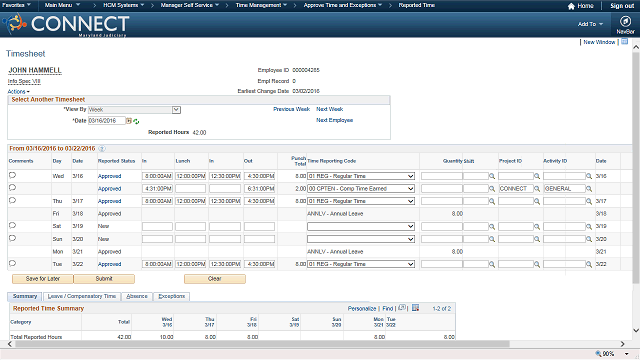Open the NavBar compass icon

point(625,21)
